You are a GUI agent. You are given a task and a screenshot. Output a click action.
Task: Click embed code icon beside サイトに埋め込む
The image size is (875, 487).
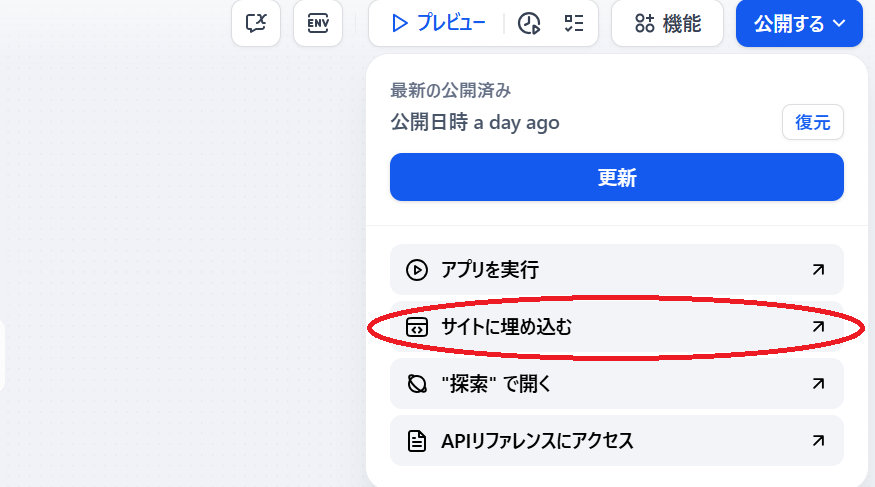pos(417,327)
